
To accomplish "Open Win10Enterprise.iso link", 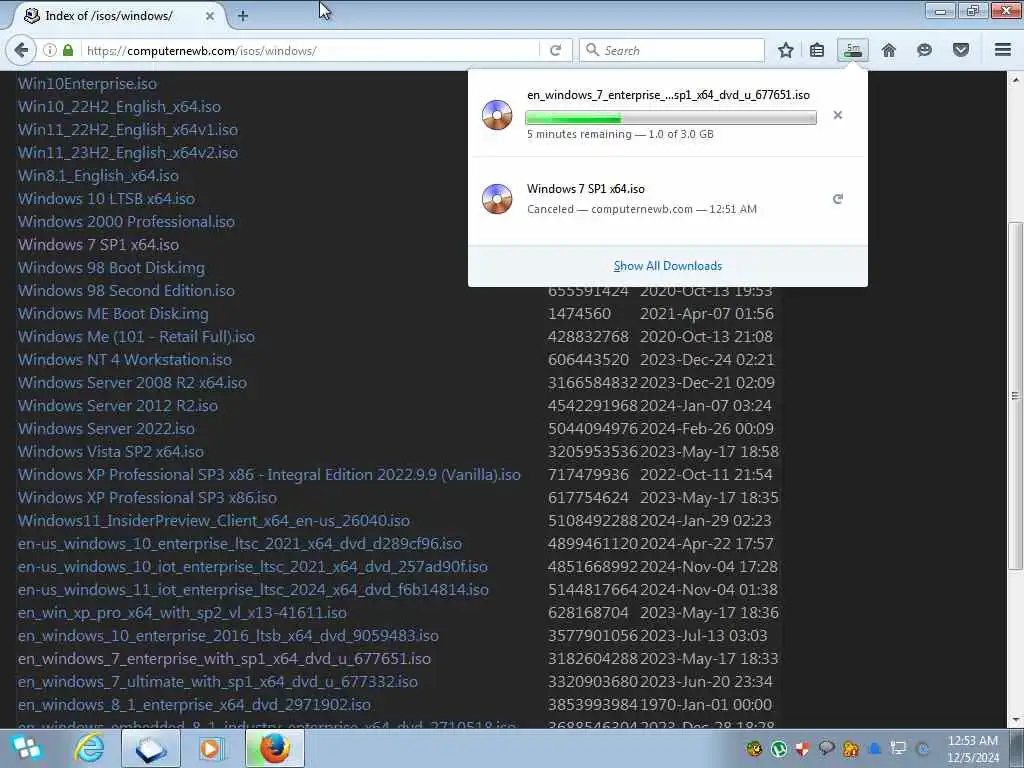I will pos(88,84).
